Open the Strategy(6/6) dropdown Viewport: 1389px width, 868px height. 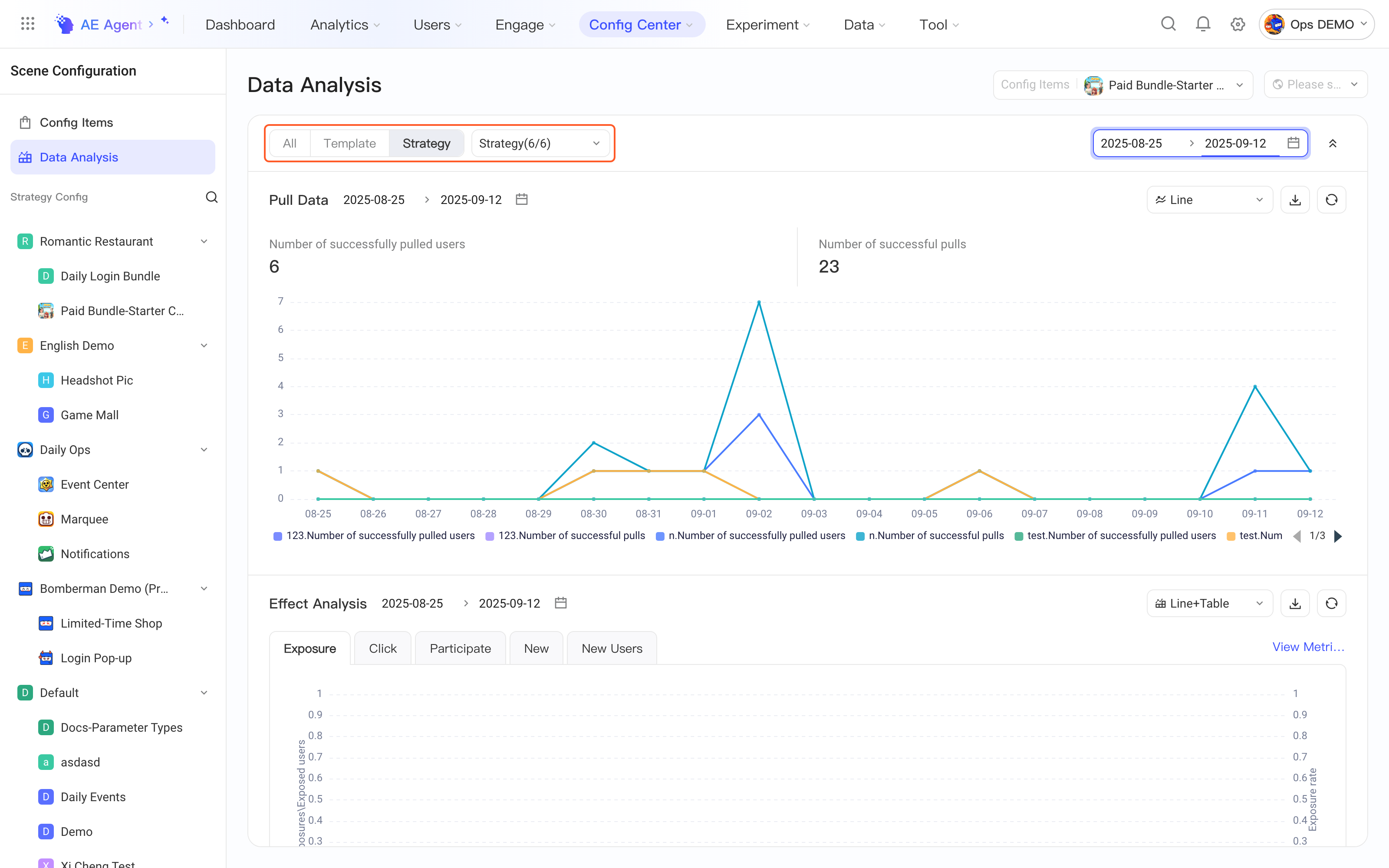[x=540, y=143]
